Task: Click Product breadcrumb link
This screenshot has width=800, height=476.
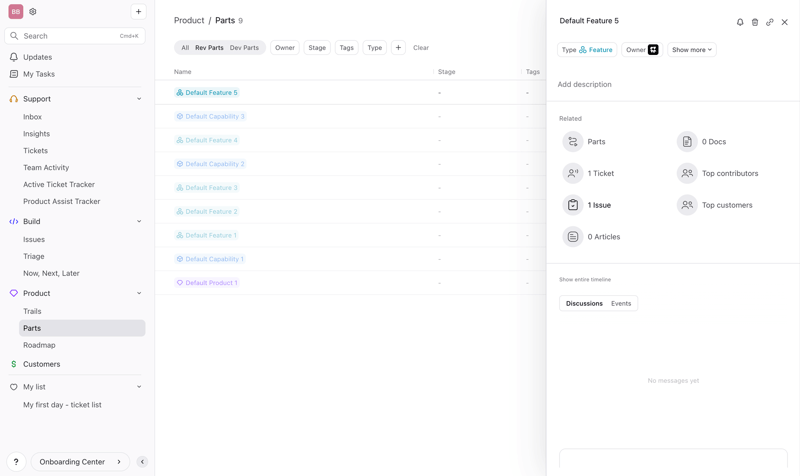Action: pos(189,20)
